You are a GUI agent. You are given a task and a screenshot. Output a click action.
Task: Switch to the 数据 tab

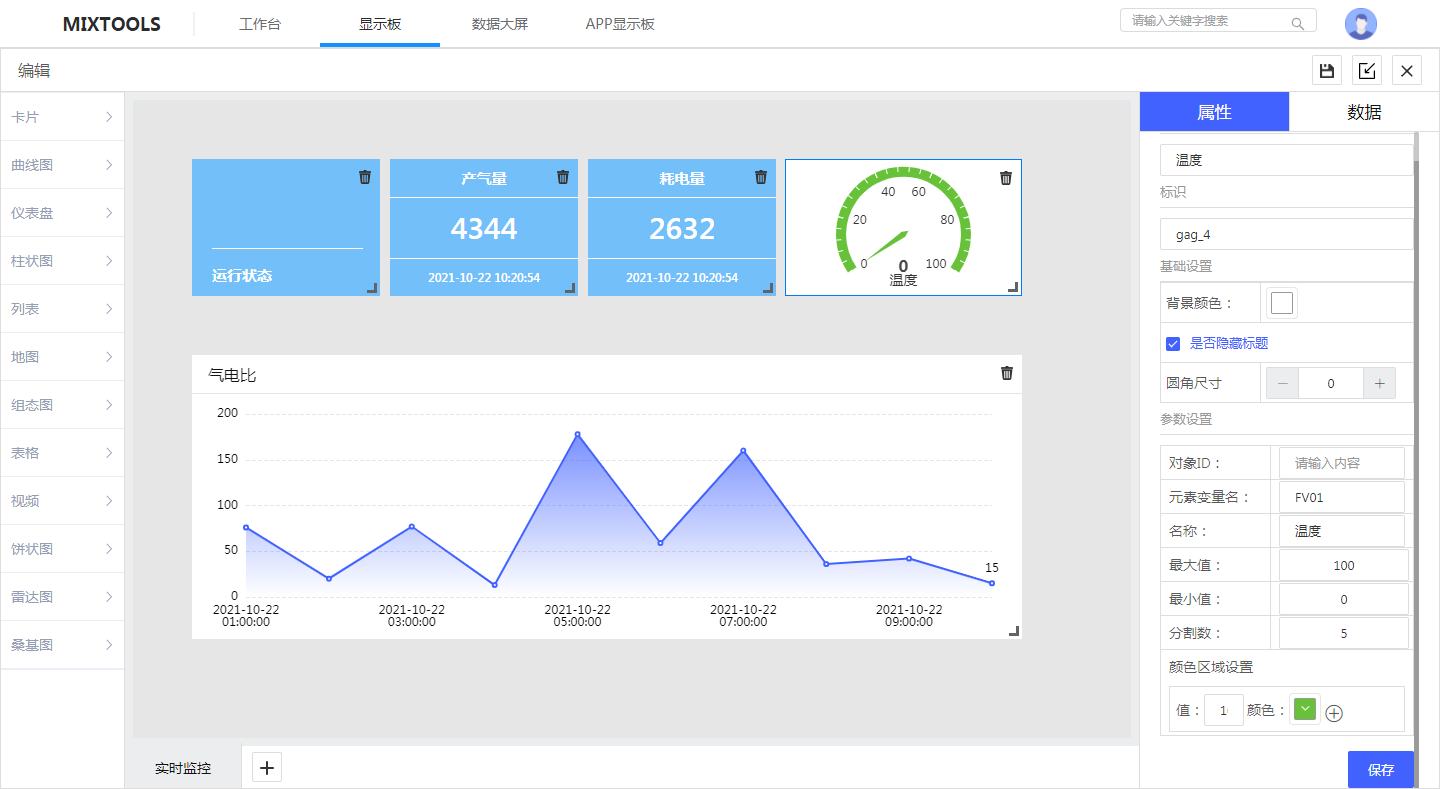point(1364,112)
